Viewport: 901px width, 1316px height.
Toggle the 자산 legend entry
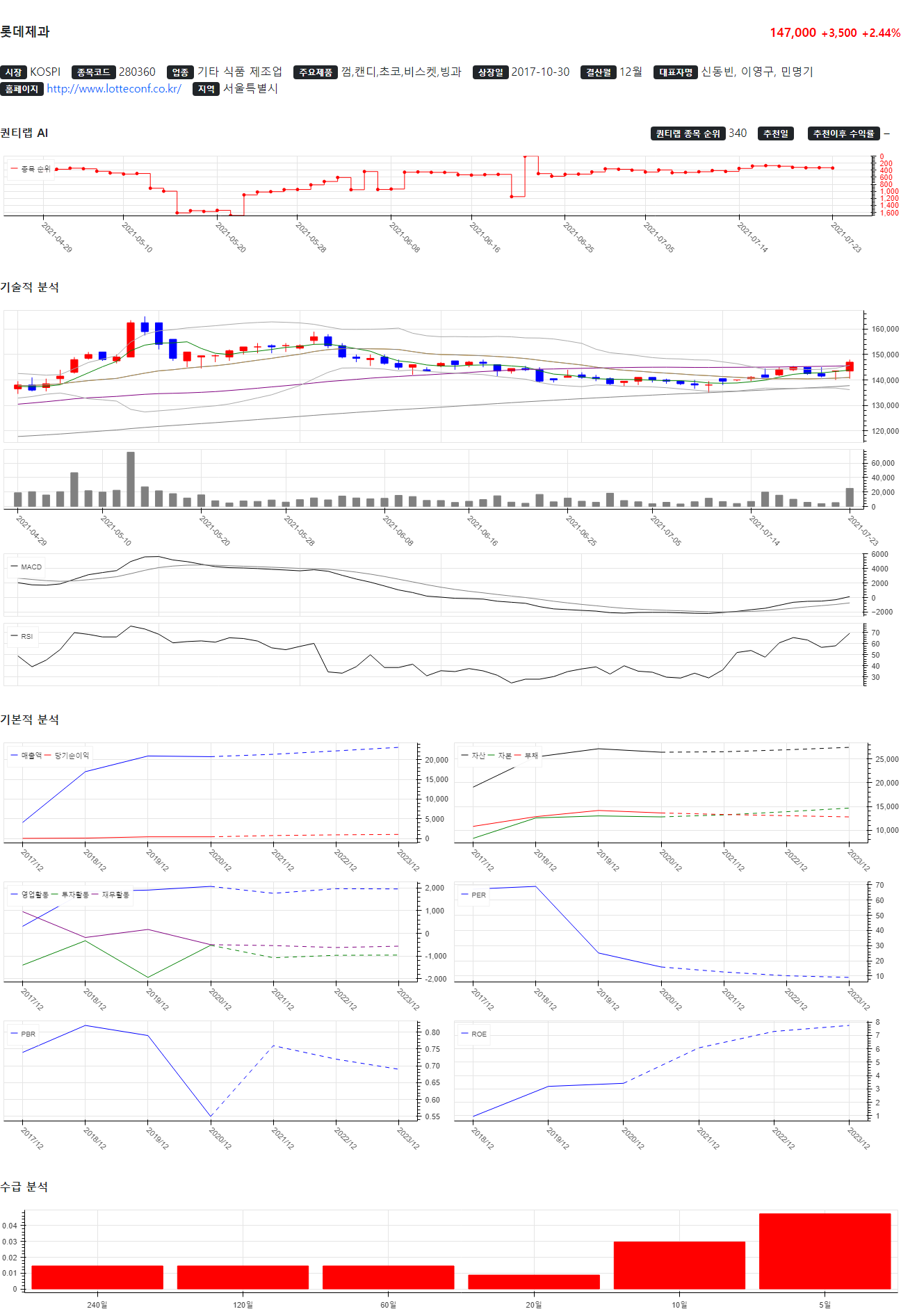click(x=473, y=756)
